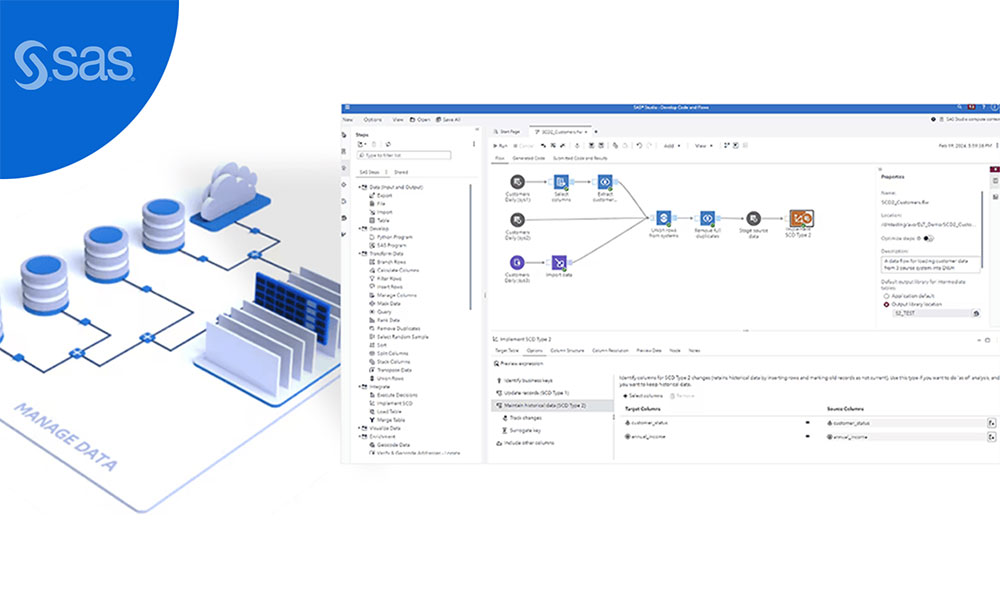Screen dimensions: 1000x600
Task: Click the Open button in the top menu
Action: [420, 120]
